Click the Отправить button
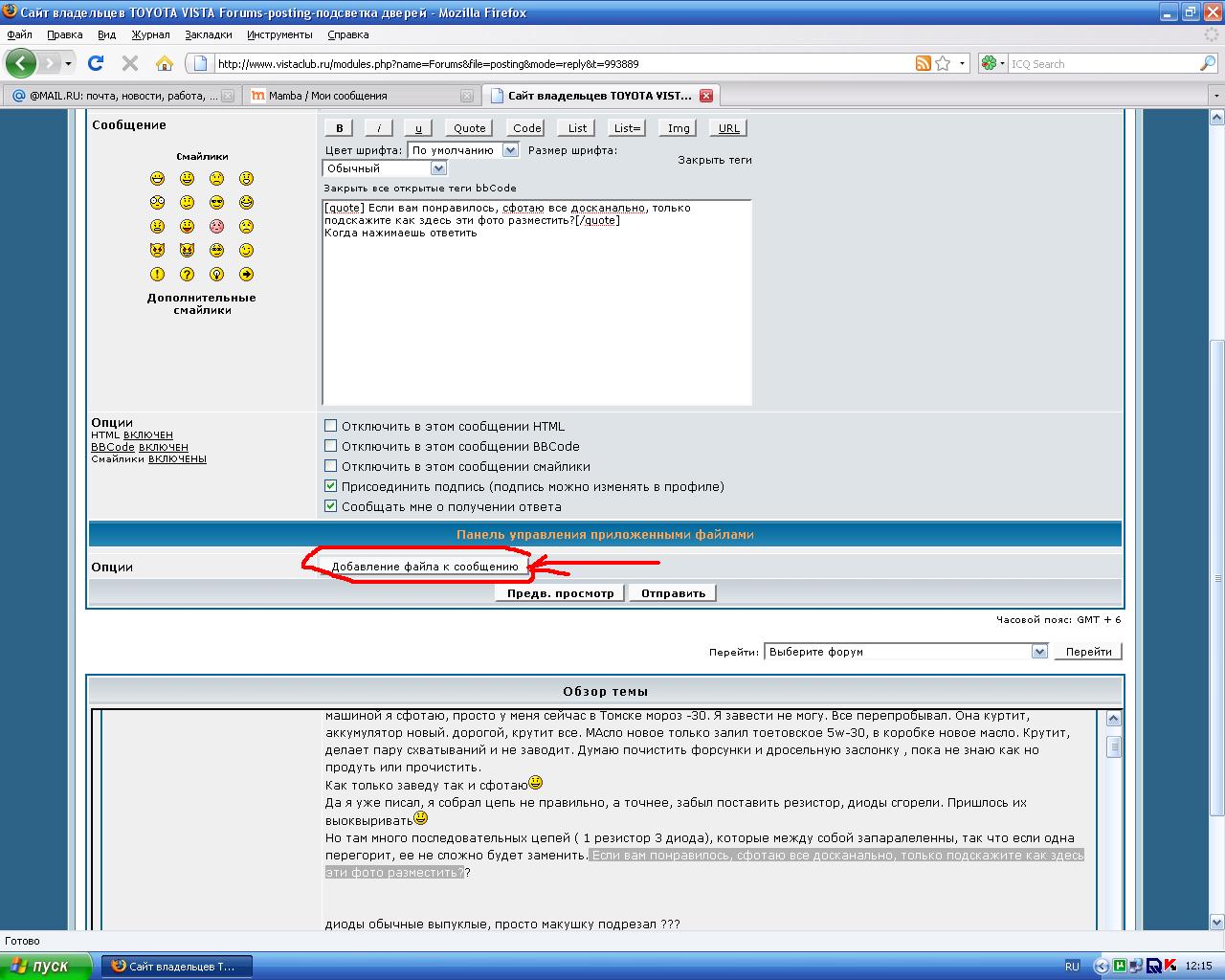1225x980 pixels. click(x=673, y=593)
